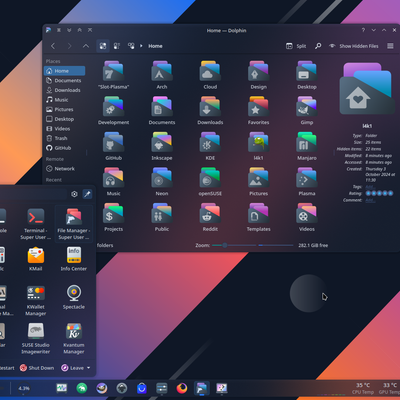
Task: Go up to parent folder in Dolphin
Action: tap(86, 46)
